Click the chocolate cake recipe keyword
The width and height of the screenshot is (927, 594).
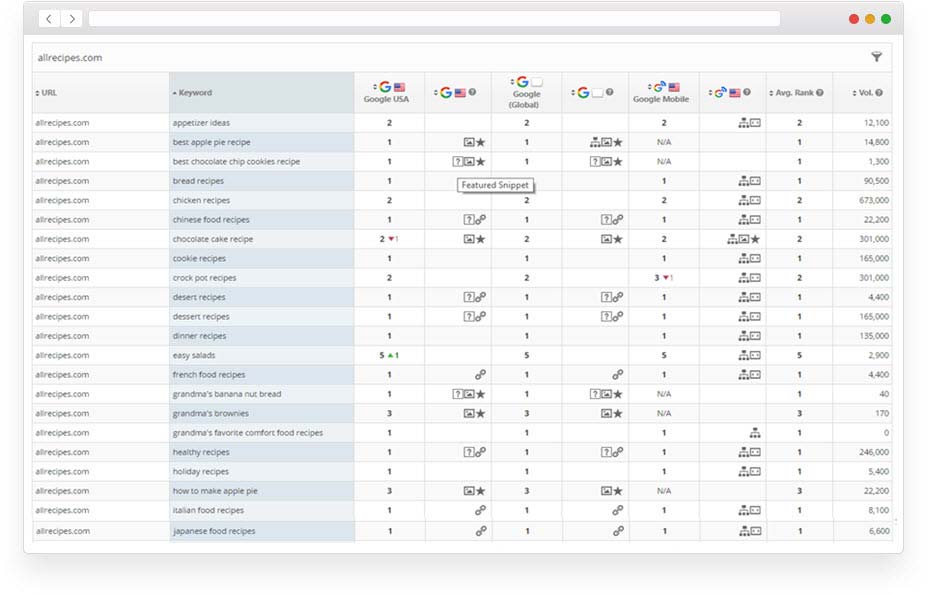[213, 239]
